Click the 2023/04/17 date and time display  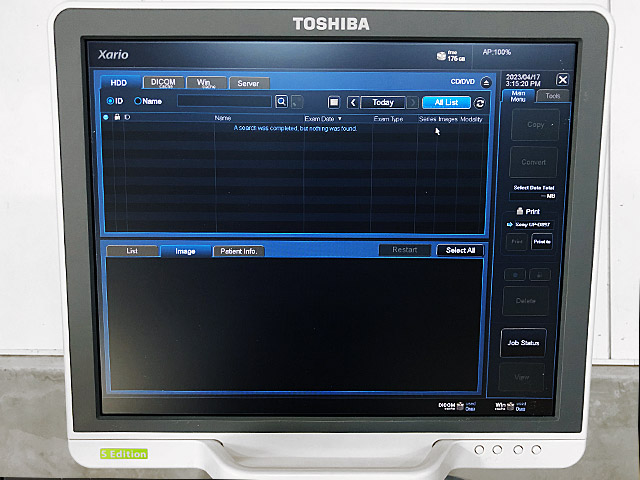pos(523,80)
